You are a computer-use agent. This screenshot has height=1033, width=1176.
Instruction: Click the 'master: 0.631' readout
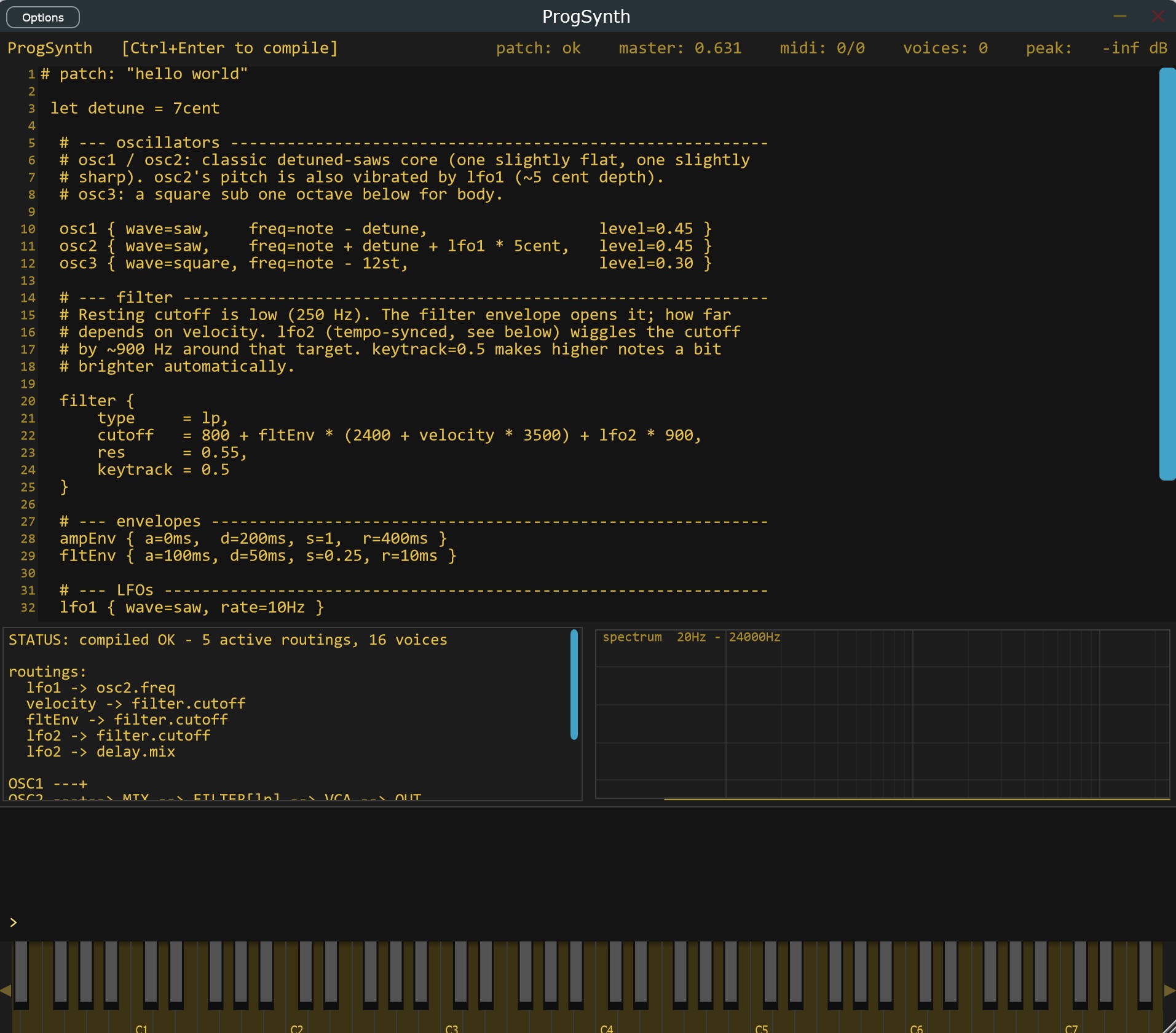pos(680,48)
